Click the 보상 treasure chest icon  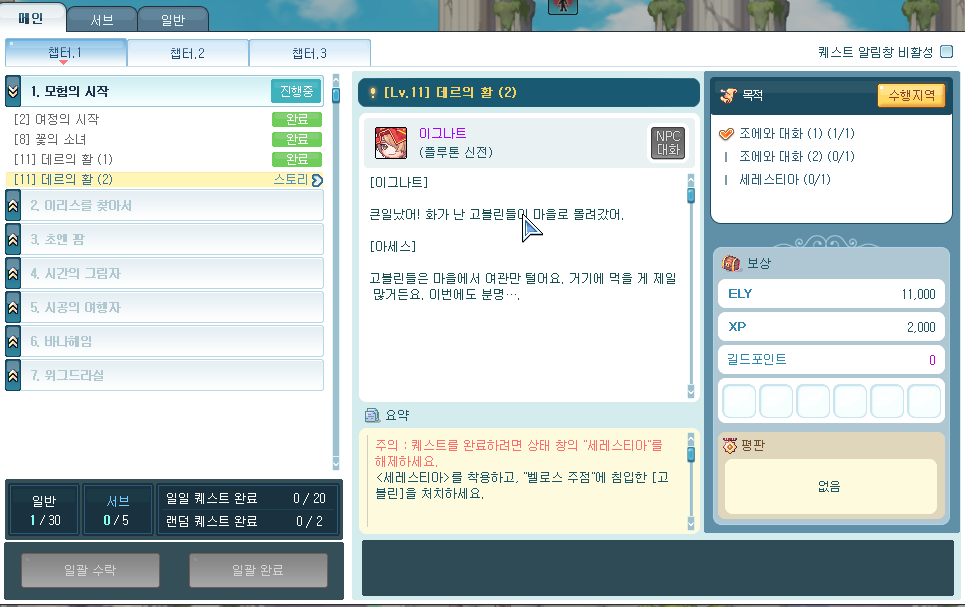pos(731,263)
